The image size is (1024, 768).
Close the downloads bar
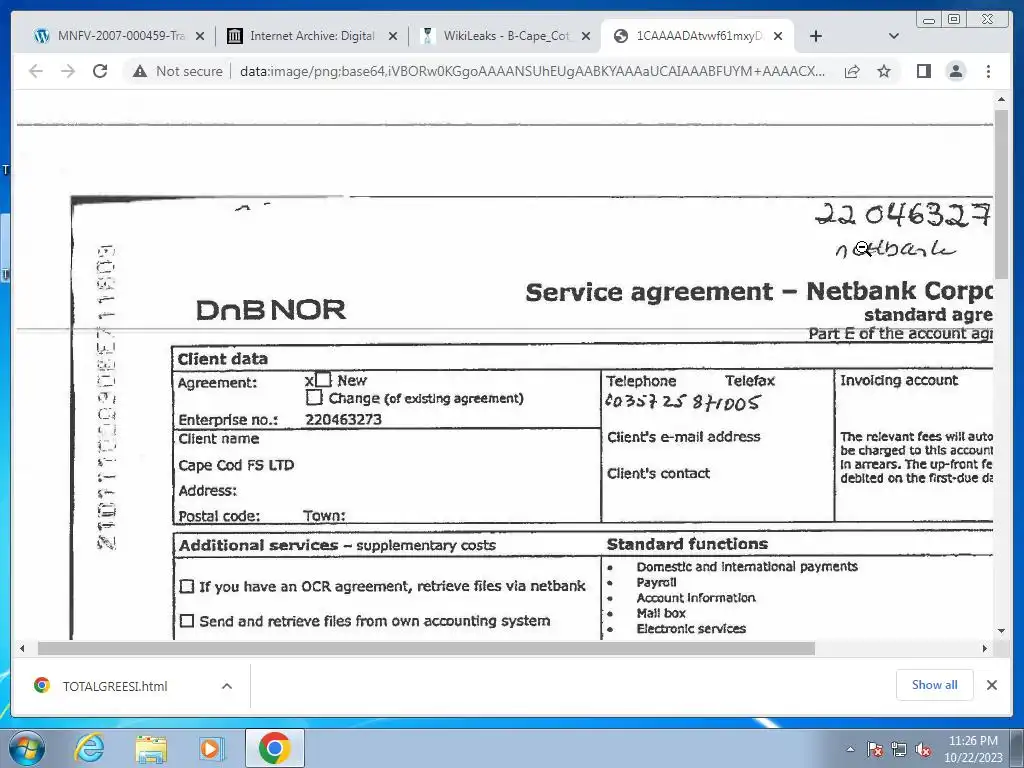coord(991,684)
